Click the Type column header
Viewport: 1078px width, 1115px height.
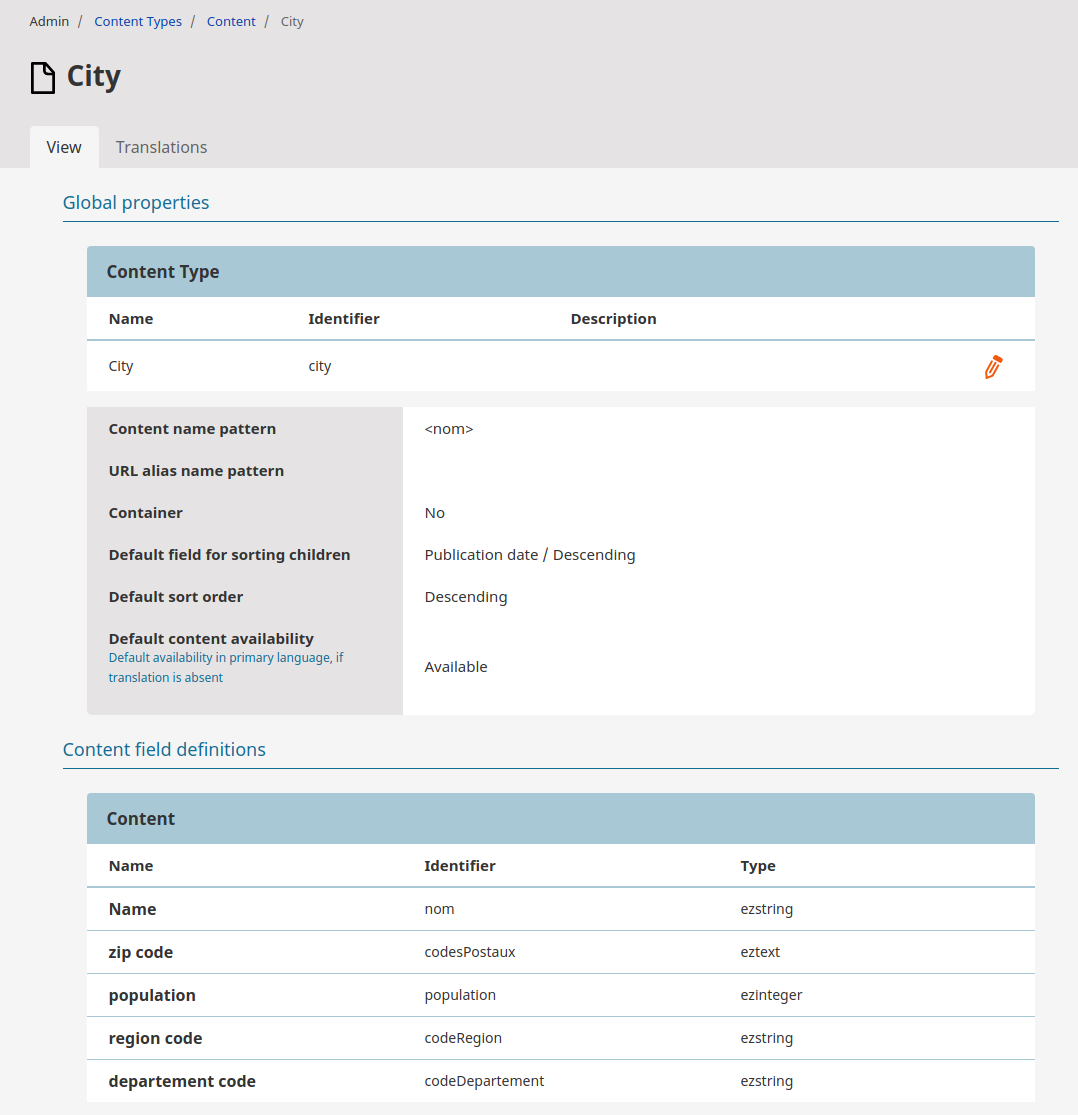pos(758,866)
